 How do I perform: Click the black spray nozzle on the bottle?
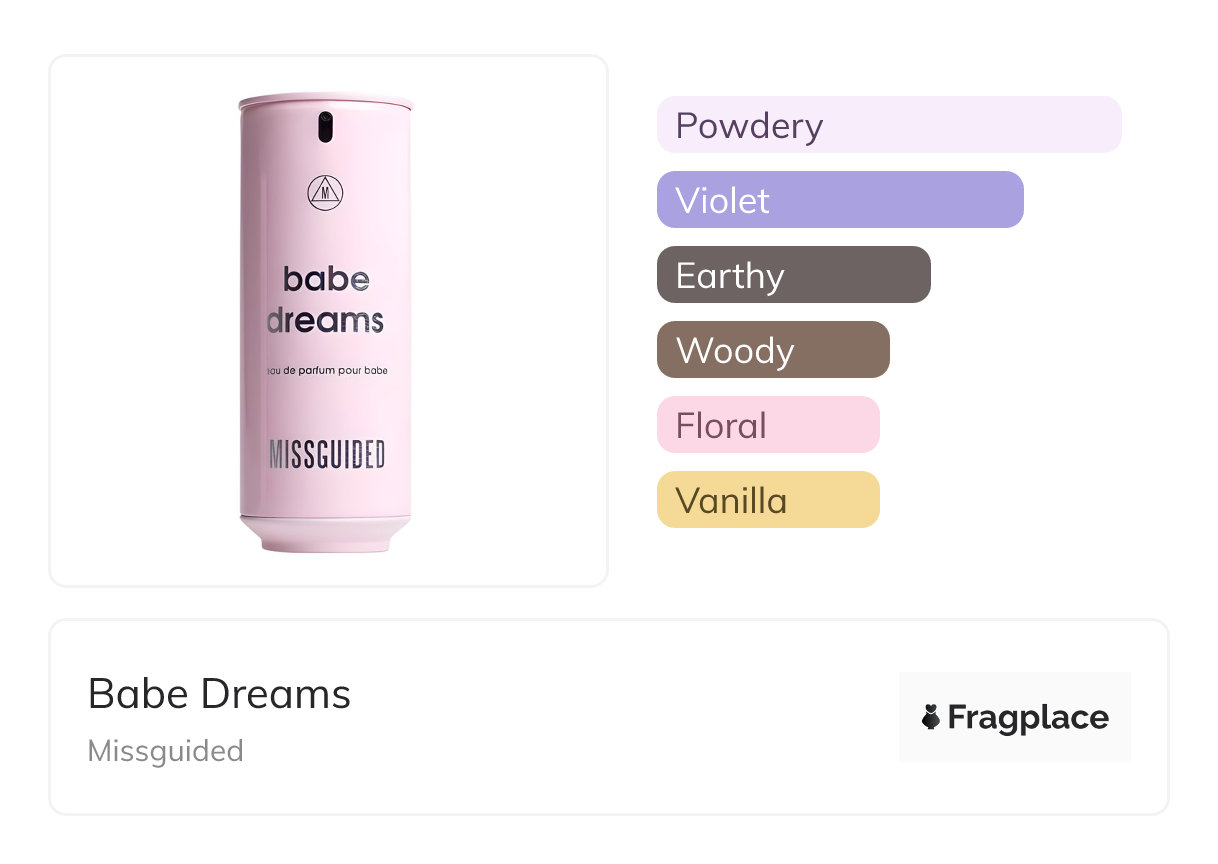click(325, 127)
